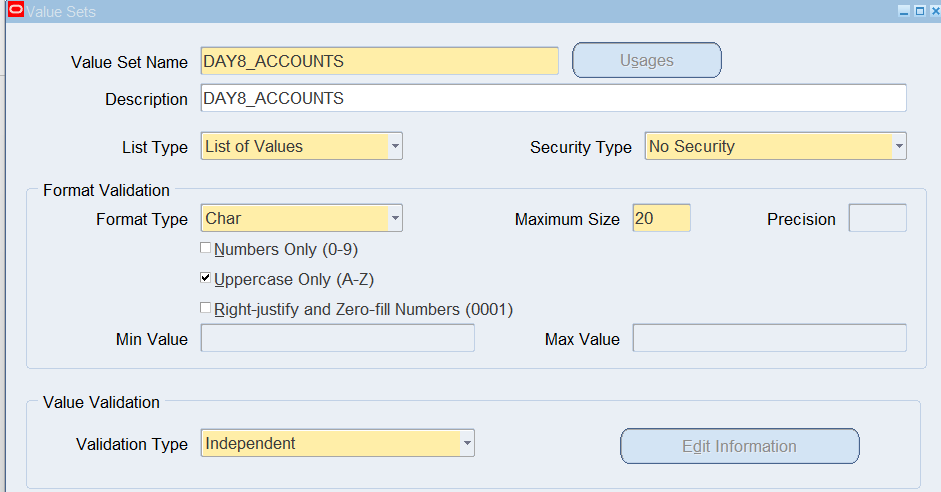Maximize the Value Sets window
The height and width of the screenshot is (492, 941).
pyautogui.click(x=919, y=11)
